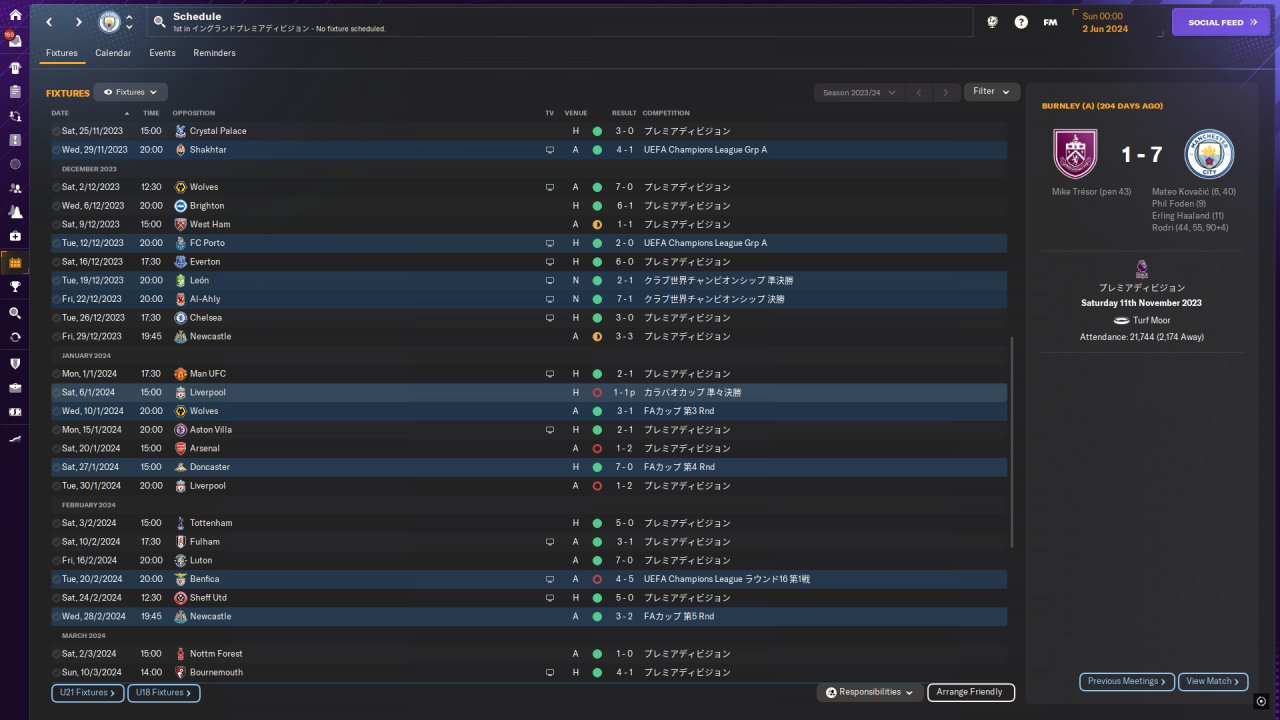Viewport: 1280px width, 720px height.
Task: Click the Benfica club badge in fixtures
Action: [x=180, y=579]
